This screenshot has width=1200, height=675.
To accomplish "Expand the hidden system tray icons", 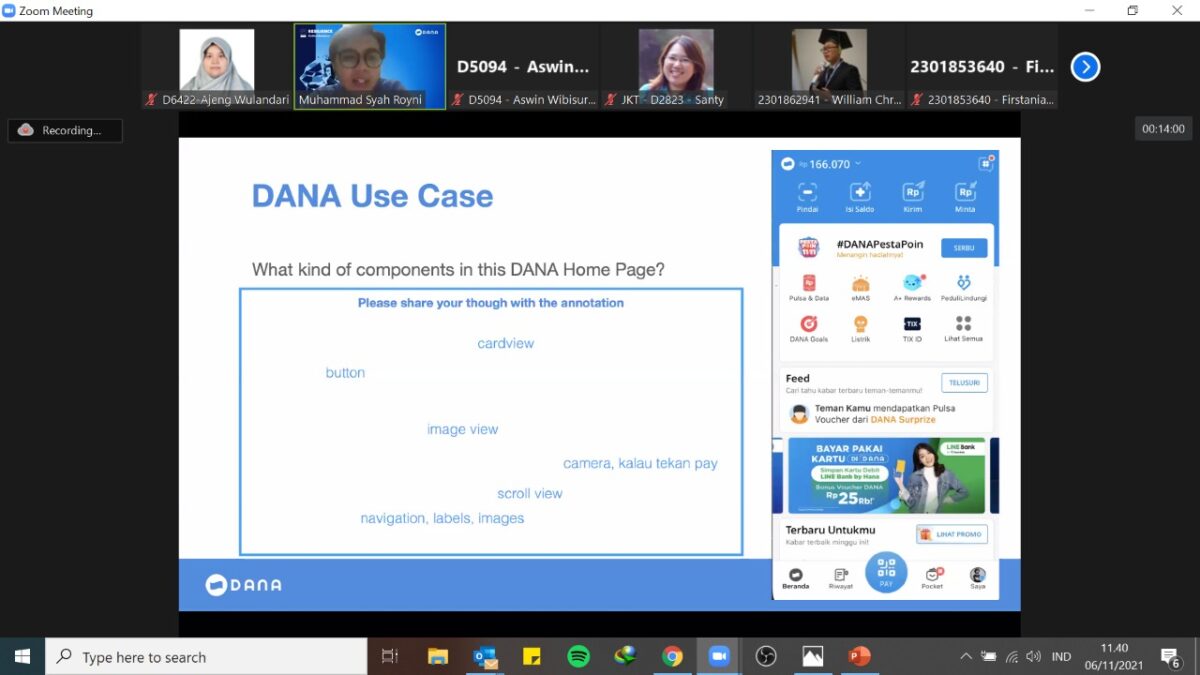I will [x=965, y=656].
